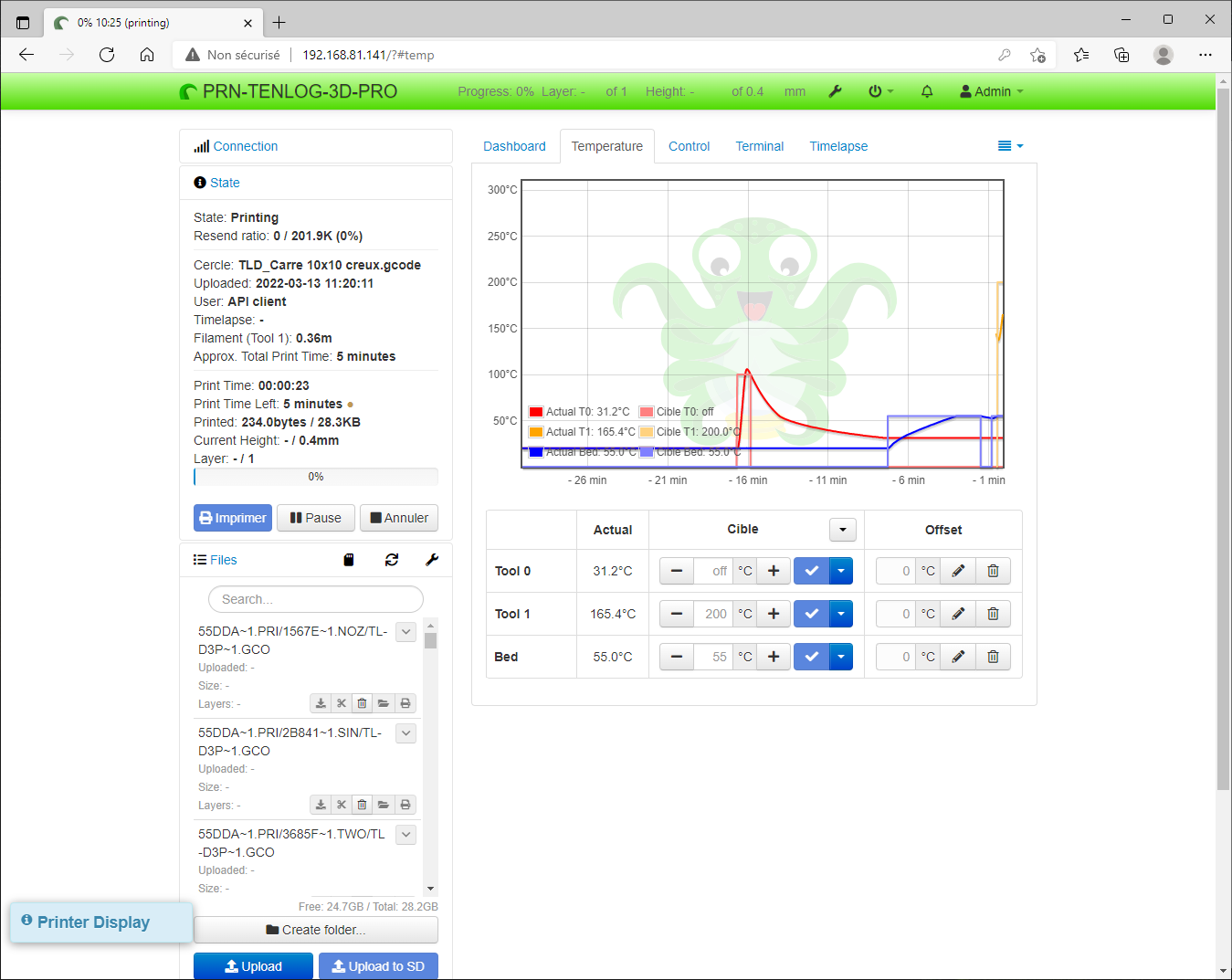Edit Tool 1 offset with pencil icon

point(958,614)
